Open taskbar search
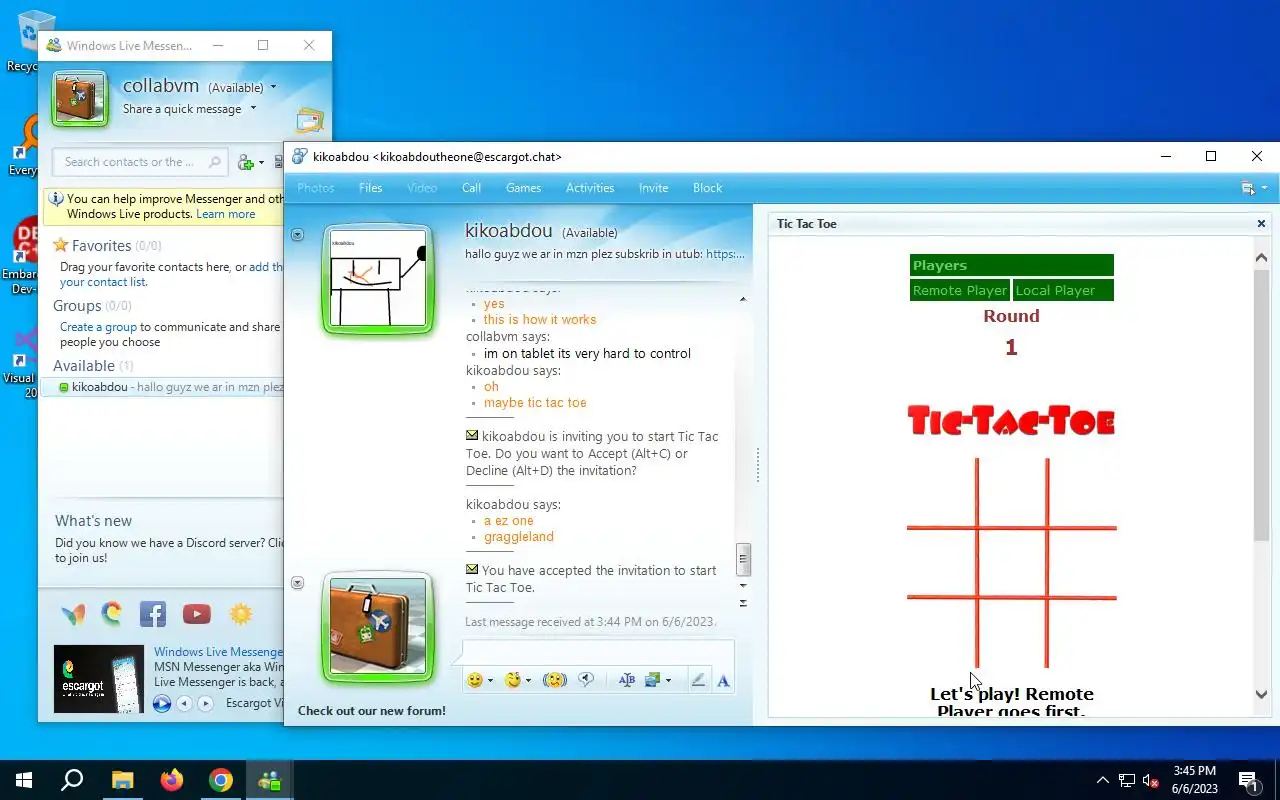The height and width of the screenshot is (800, 1280). coord(72,780)
